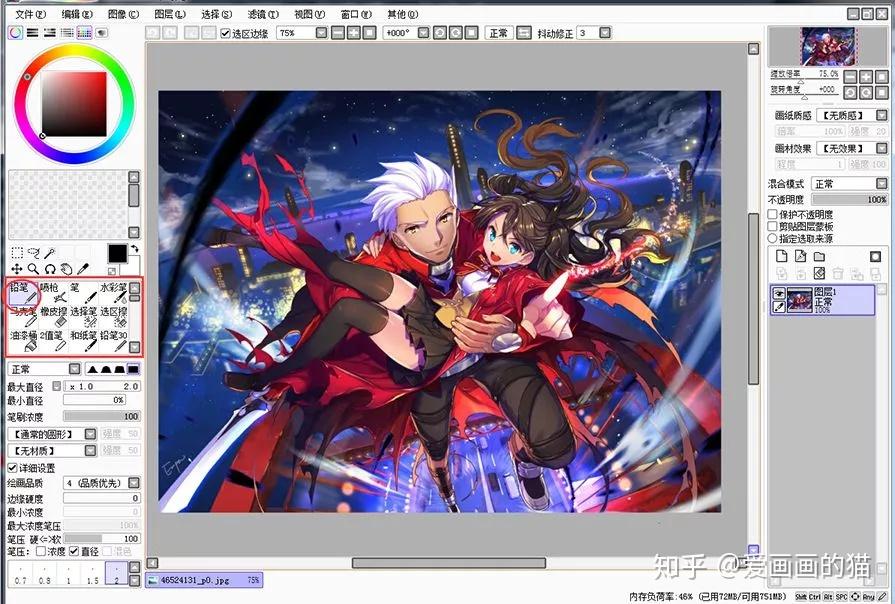Viewport: 895px width, 604px height.
Task: Click the toolbar 正常 normal view button
Action: click(x=498, y=33)
